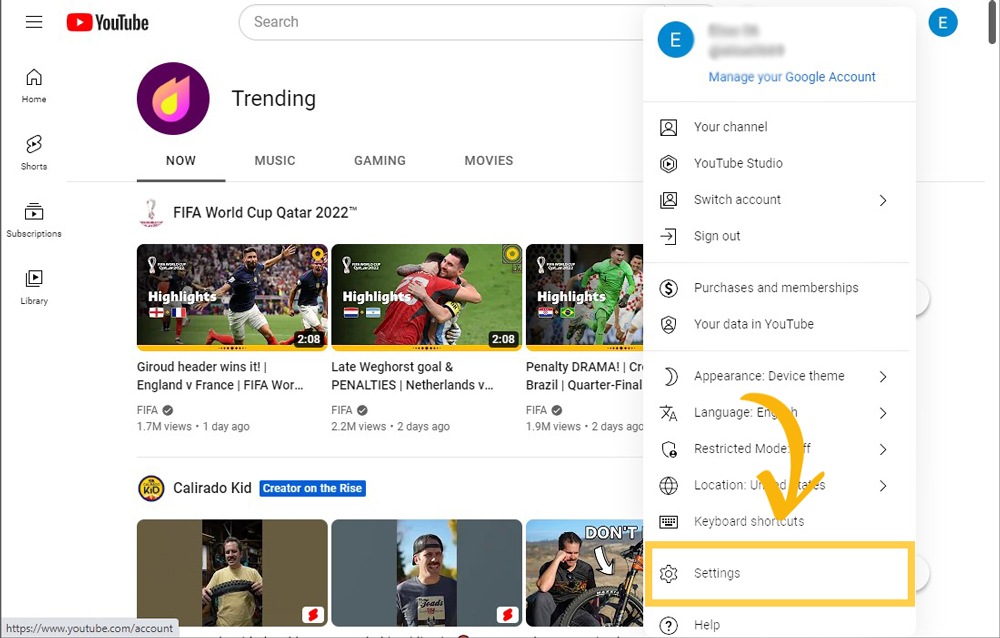Open Shorts from the sidebar
Viewport: 1000px width, 638px height.
point(34,152)
